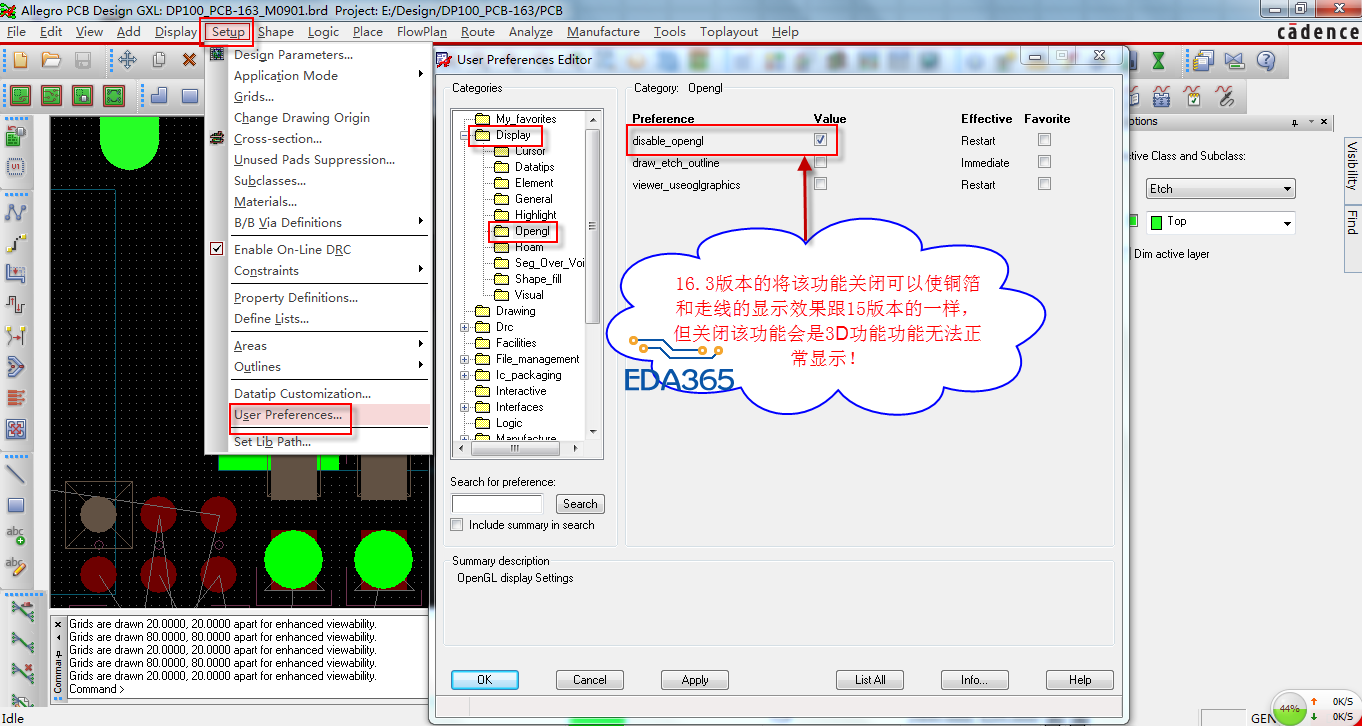This screenshot has width=1362, height=726.
Task: Click the green Top layer color swatch
Action: (1157, 222)
